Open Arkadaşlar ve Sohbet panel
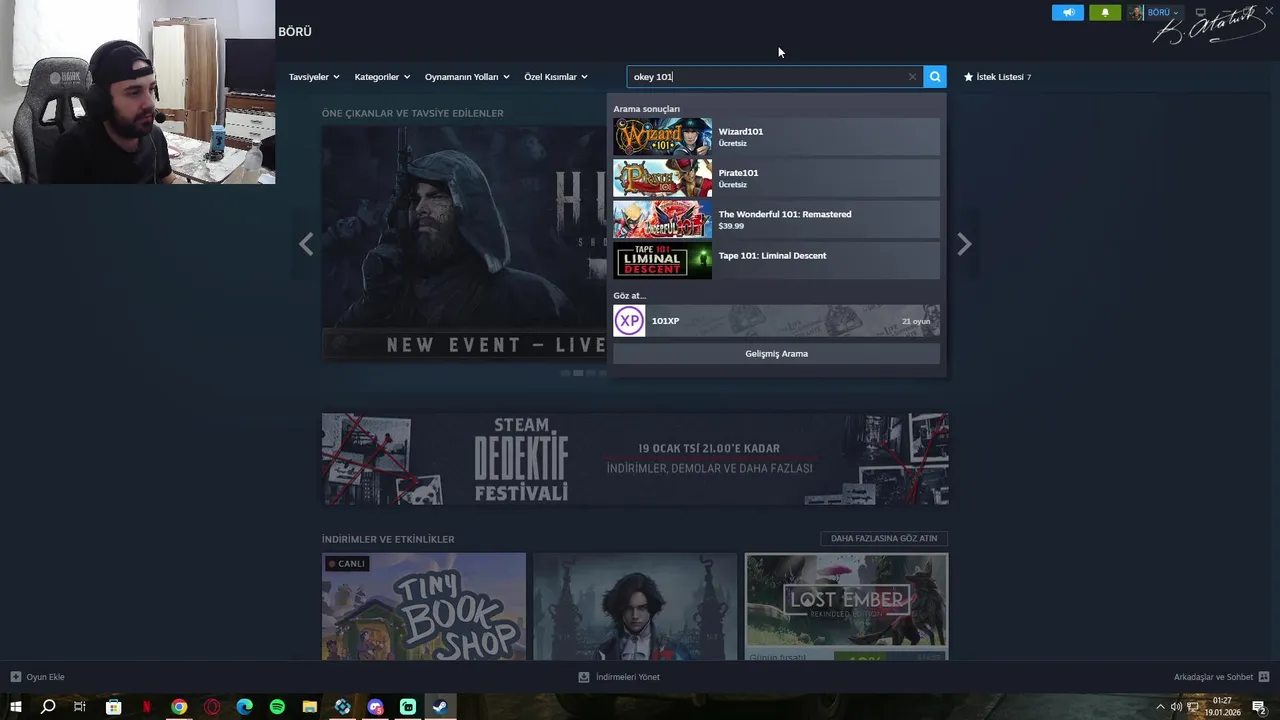 coord(1221,677)
